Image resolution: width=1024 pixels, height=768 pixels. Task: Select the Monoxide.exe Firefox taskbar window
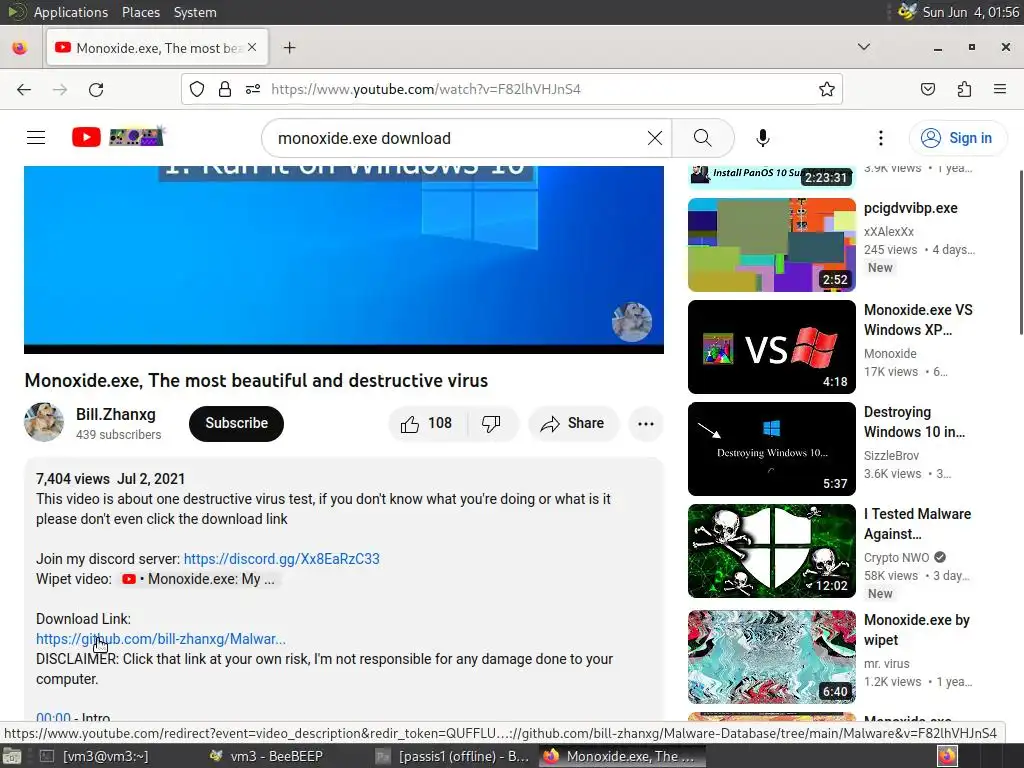[x=622, y=756]
